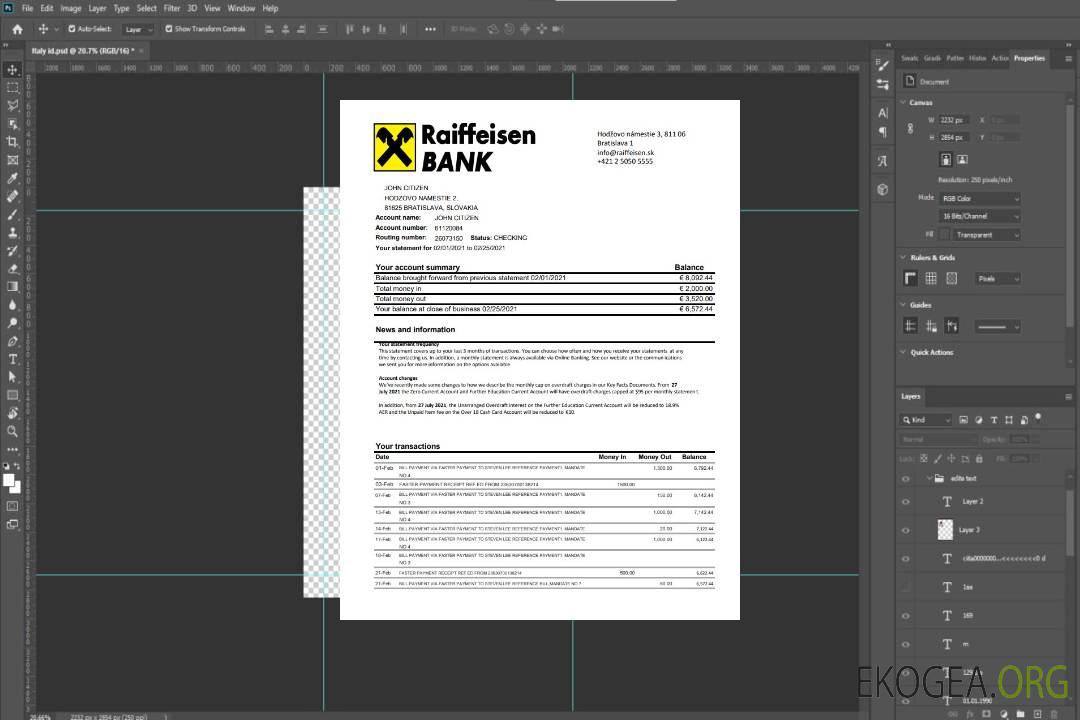Click the canvas Fill color swatch
1080x720 pixels.
[945, 235]
